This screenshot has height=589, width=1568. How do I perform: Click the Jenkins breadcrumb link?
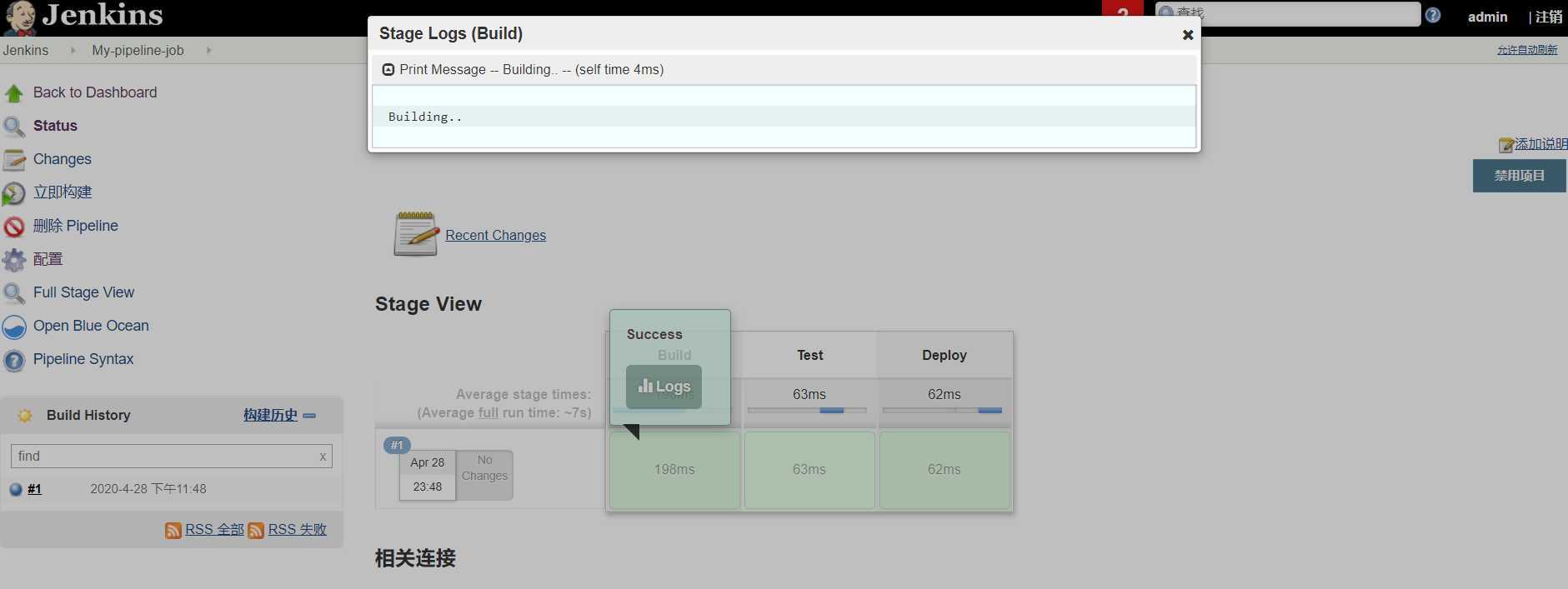click(26, 50)
